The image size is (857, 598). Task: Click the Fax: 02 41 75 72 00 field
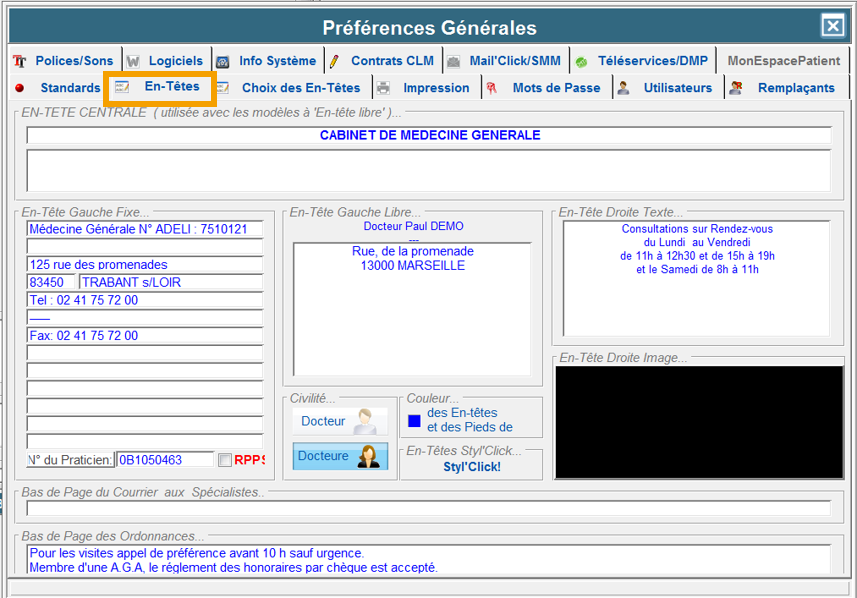[145, 336]
